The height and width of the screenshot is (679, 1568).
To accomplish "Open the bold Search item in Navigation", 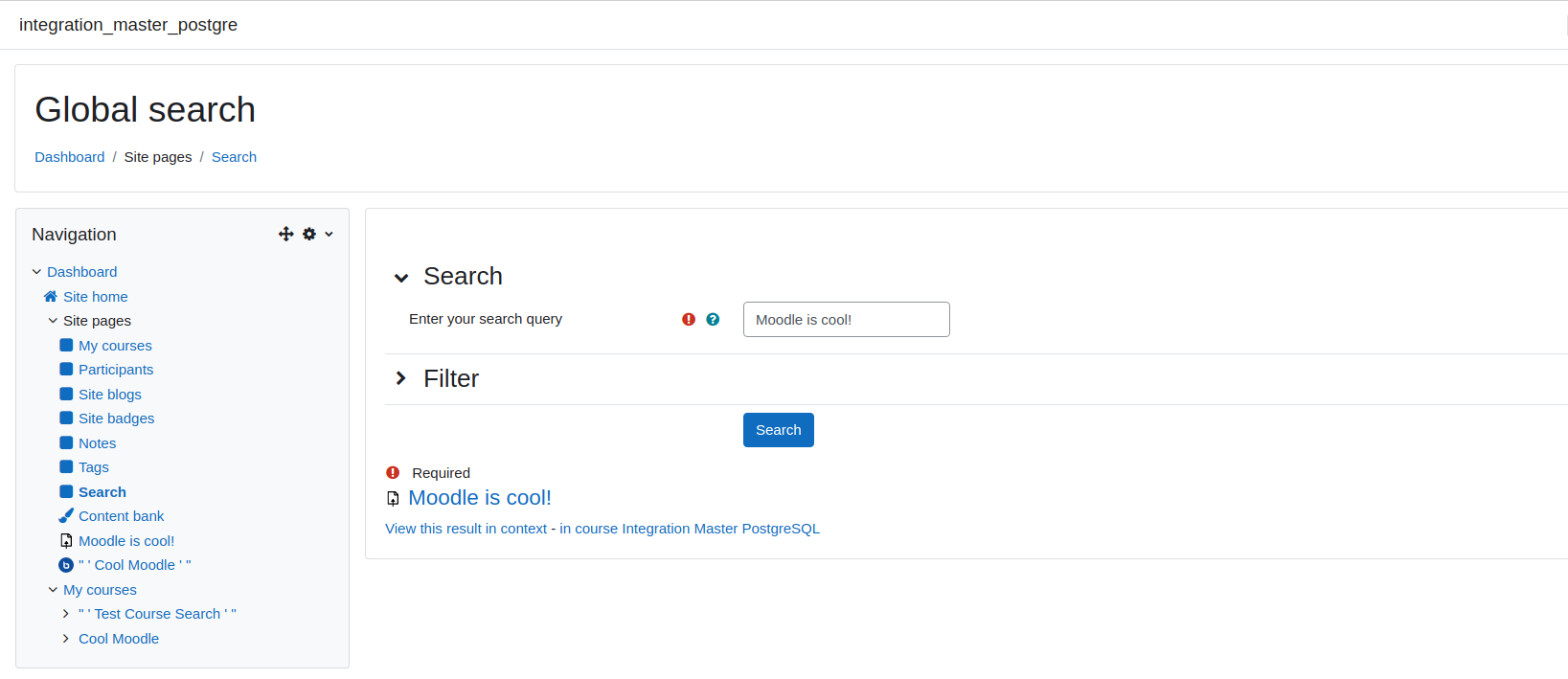I will (102, 492).
